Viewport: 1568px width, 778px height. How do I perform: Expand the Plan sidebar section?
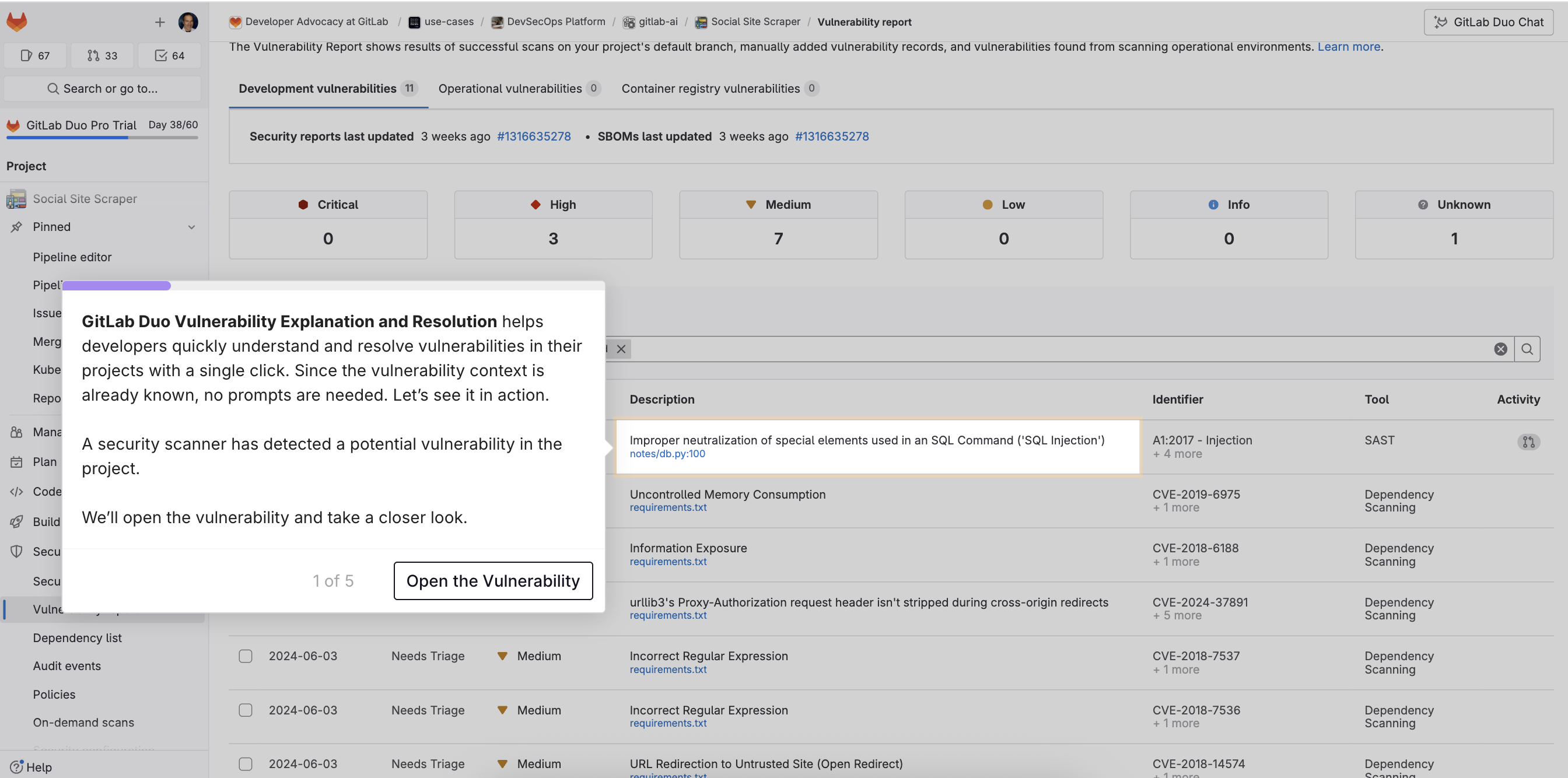click(x=44, y=461)
